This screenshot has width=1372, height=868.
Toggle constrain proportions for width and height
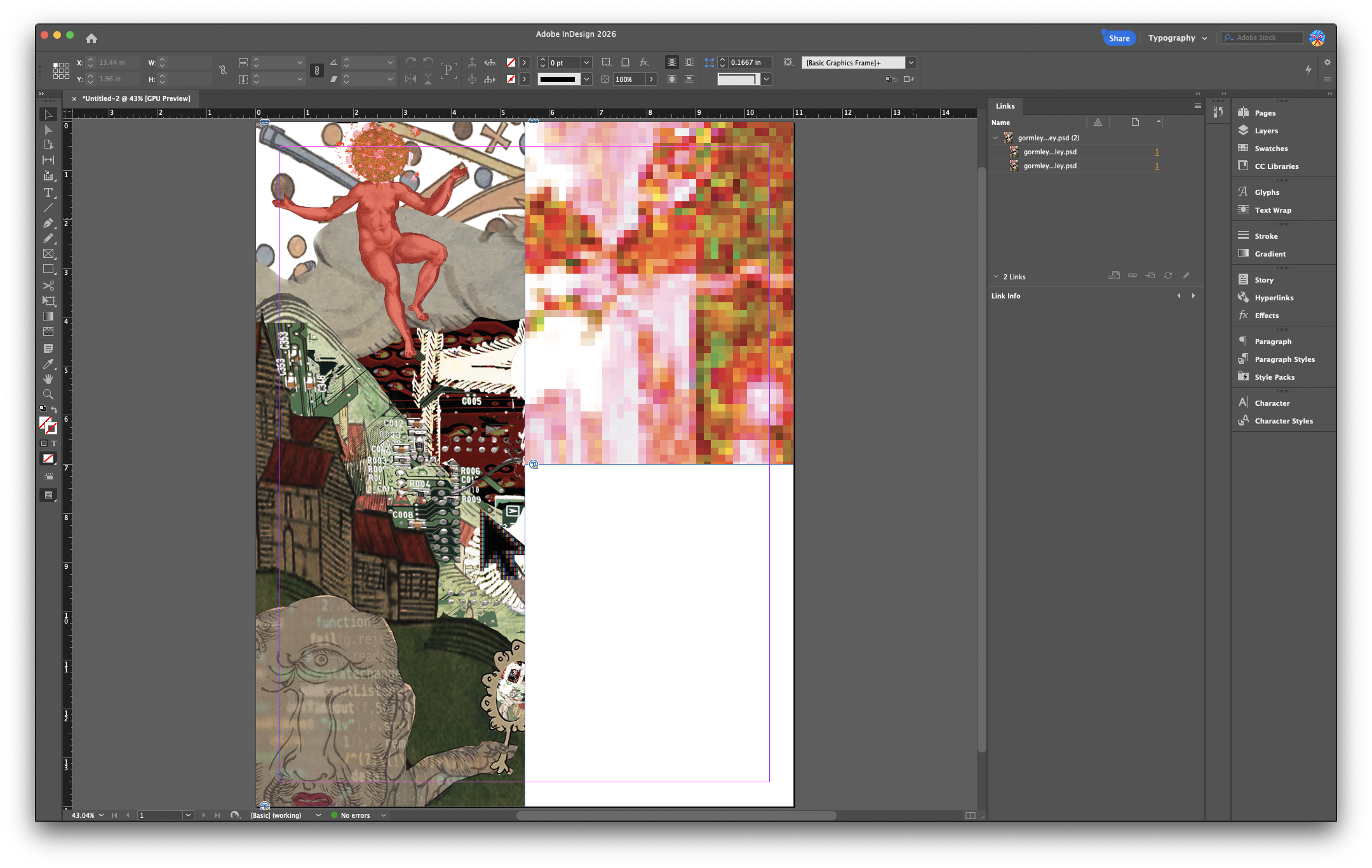222,70
